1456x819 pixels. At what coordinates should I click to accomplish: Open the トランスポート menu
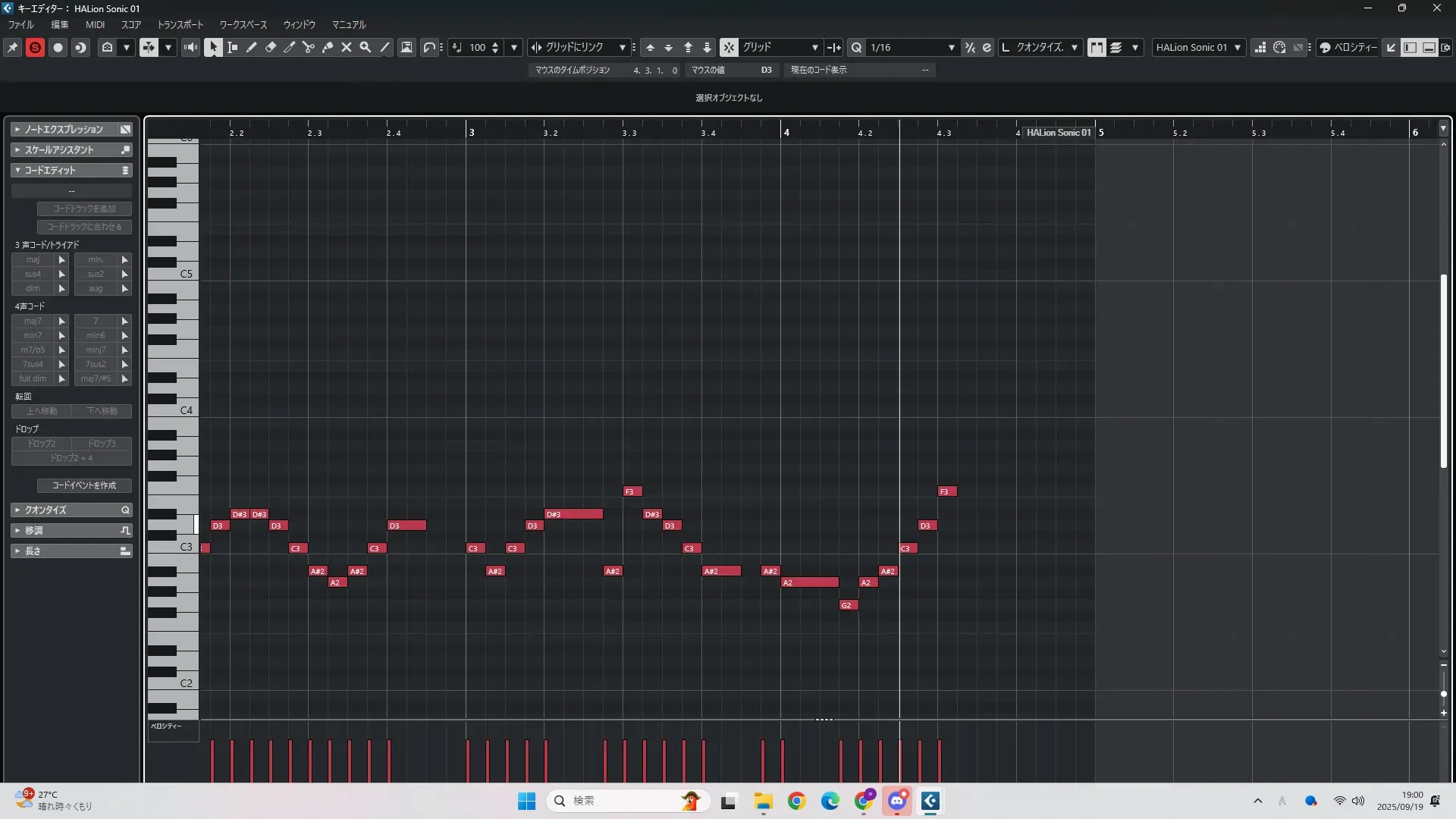(x=180, y=24)
